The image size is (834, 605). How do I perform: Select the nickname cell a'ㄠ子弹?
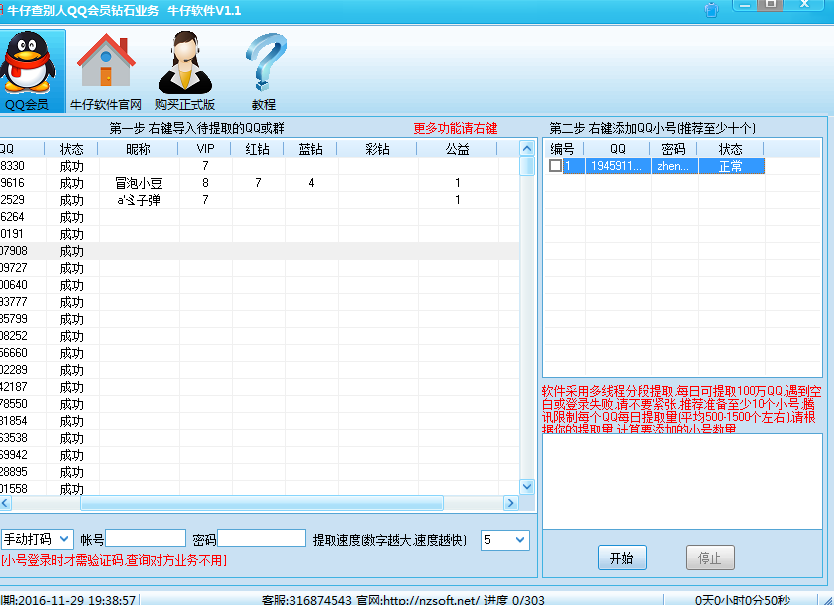coord(139,200)
